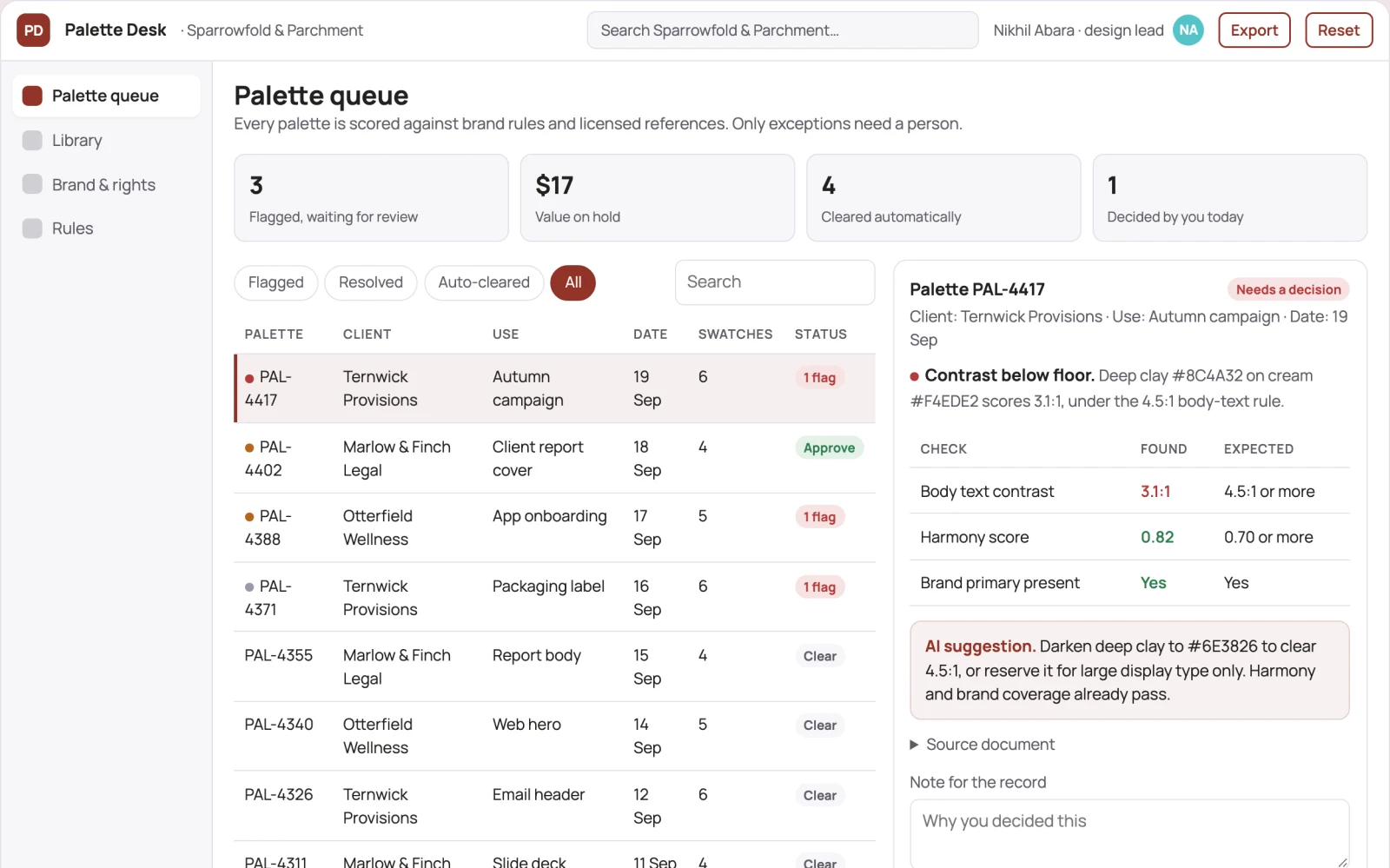Select the PAL-4355 row
The image size is (1390, 868).
[554, 667]
